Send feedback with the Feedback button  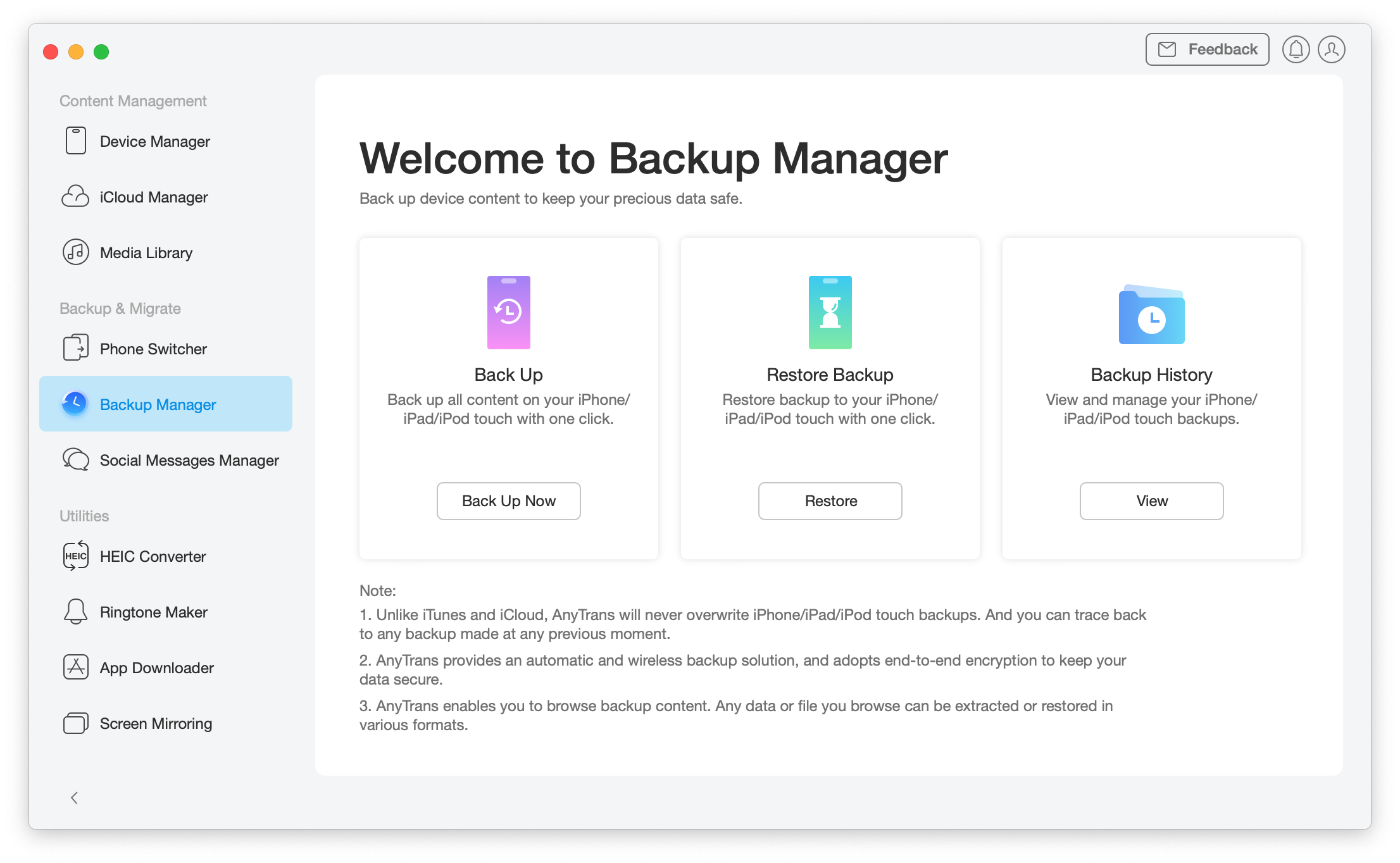click(1208, 49)
